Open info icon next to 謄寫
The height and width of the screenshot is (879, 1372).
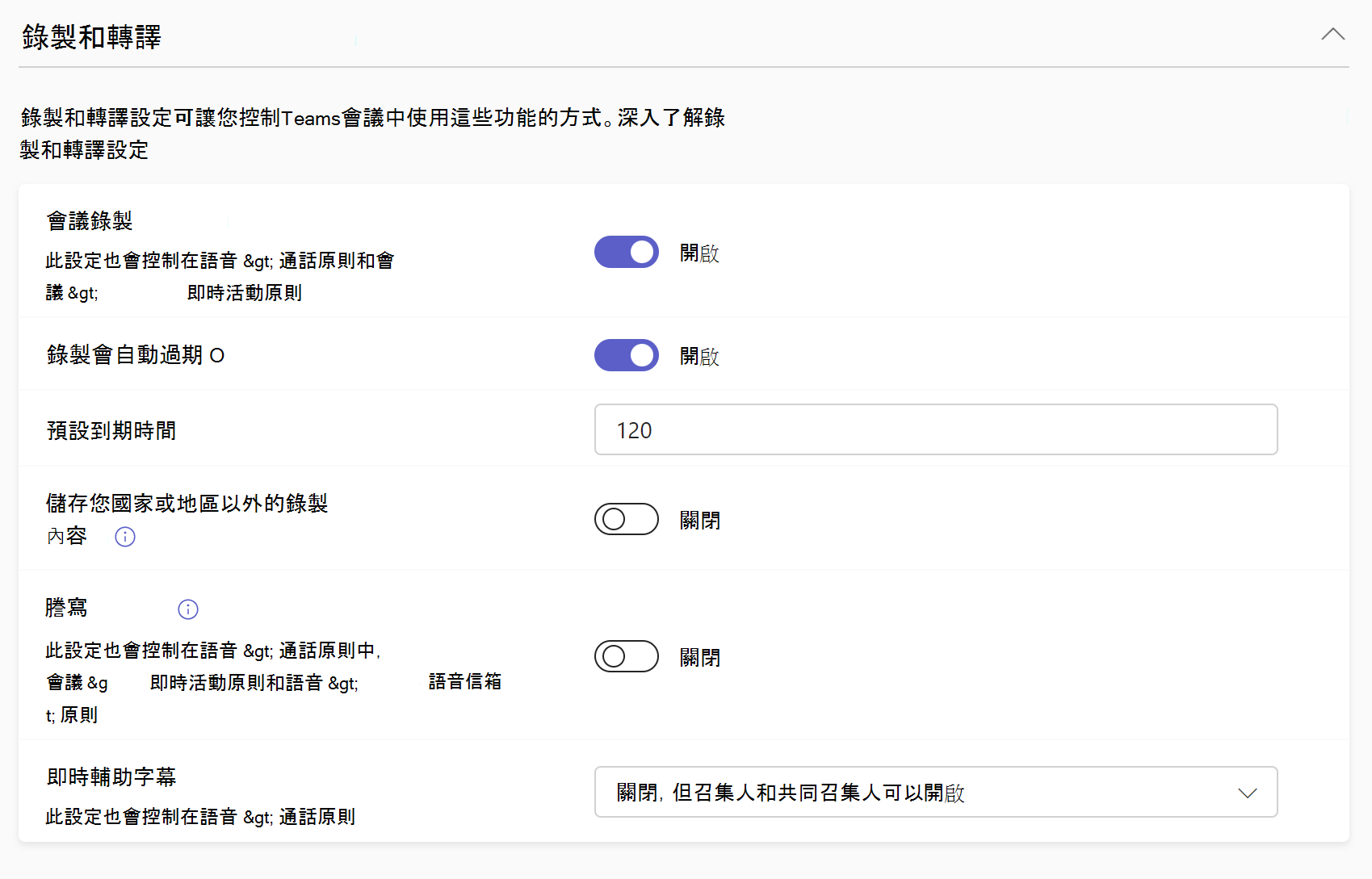click(x=188, y=609)
